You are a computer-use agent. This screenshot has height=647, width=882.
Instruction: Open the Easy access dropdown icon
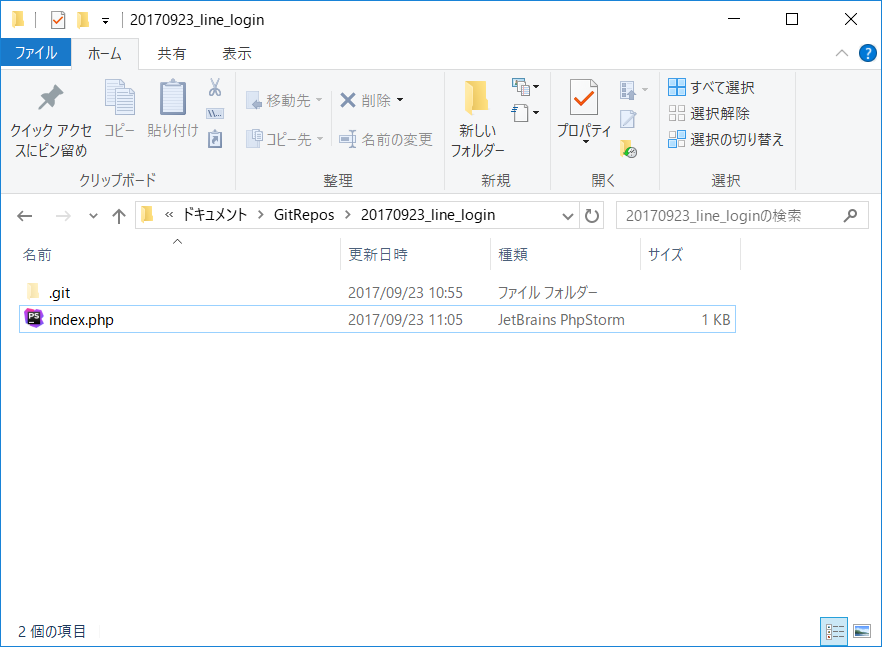pos(525,113)
